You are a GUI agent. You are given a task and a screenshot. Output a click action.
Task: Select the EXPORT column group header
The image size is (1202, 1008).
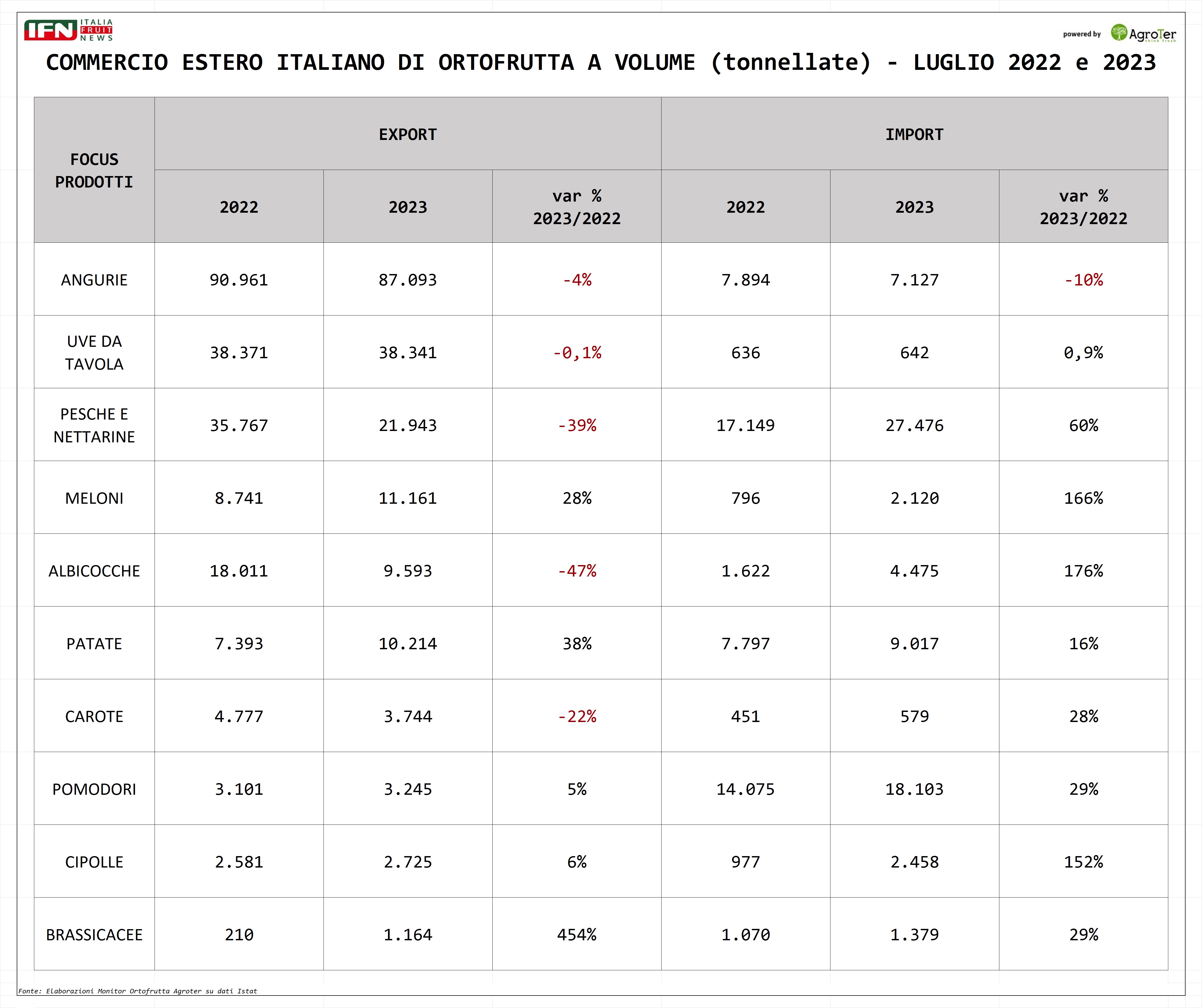click(x=408, y=135)
